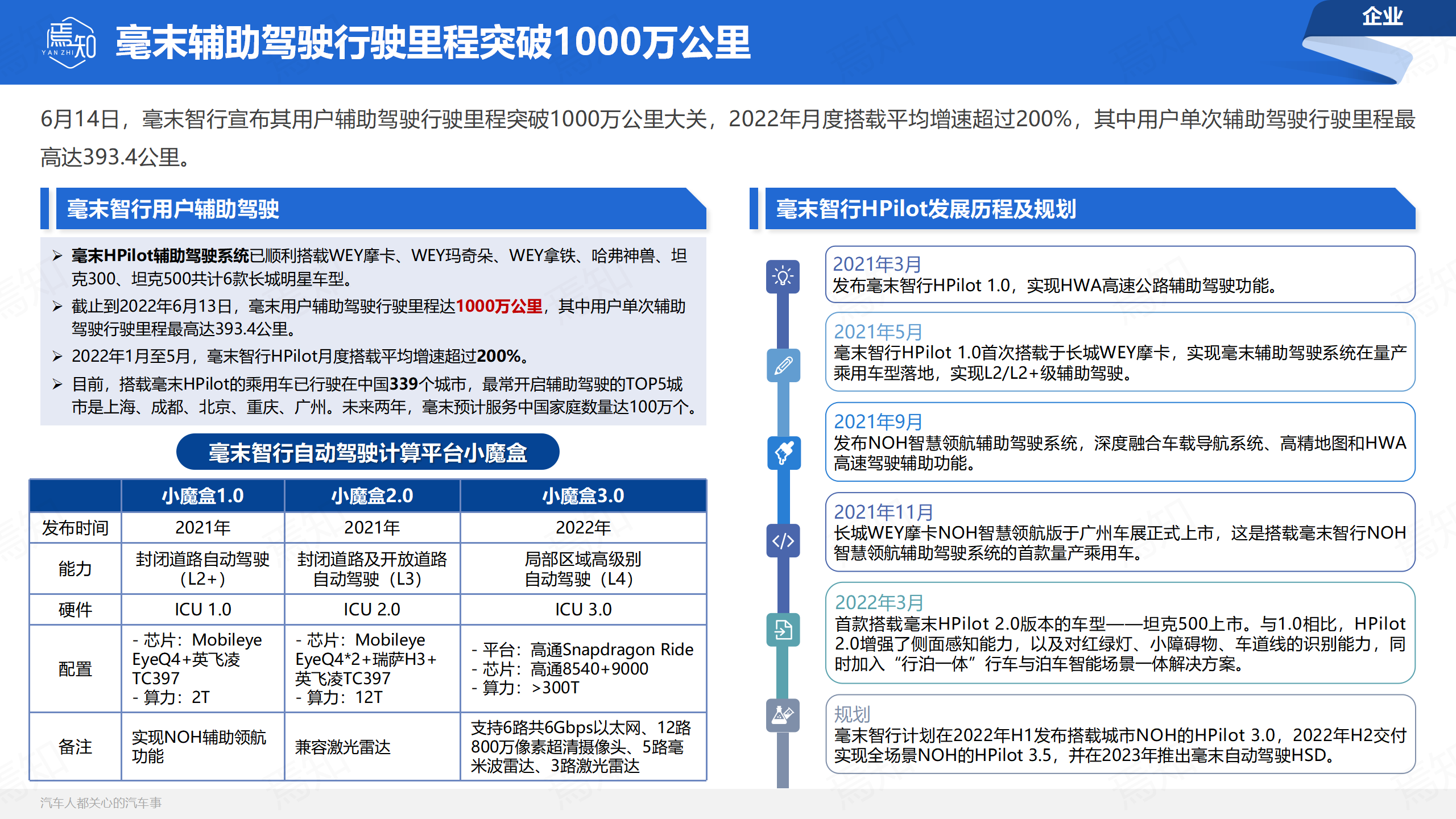Click cell 局部区域高级别自动驾驶（L4）
Image resolution: width=1456 pixels, height=819 pixels.
(x=583, y=569)
